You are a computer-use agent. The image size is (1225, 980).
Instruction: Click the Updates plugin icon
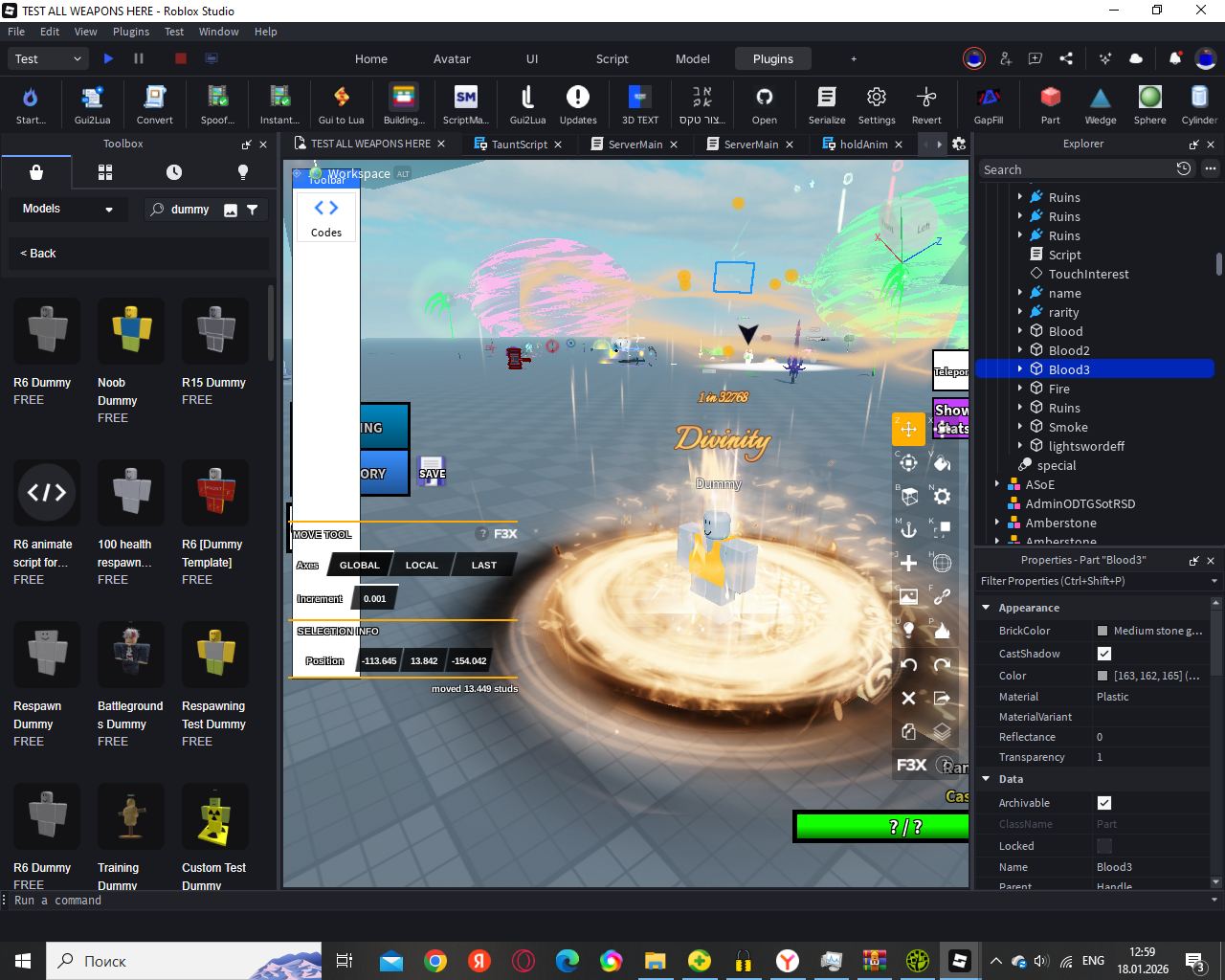578,104
